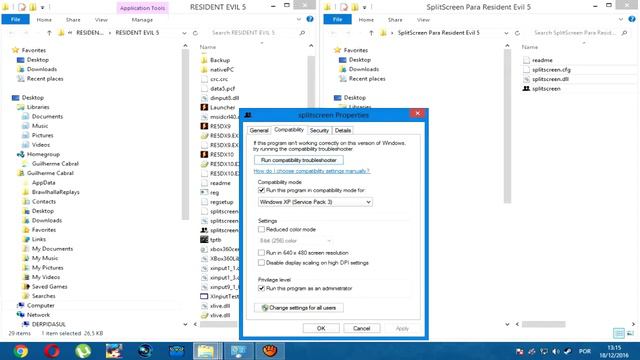Open the Manage tab under Application Tools
The height and width of the screenshot is (360, 640).
pyautogui.click(x=142, y=20)
